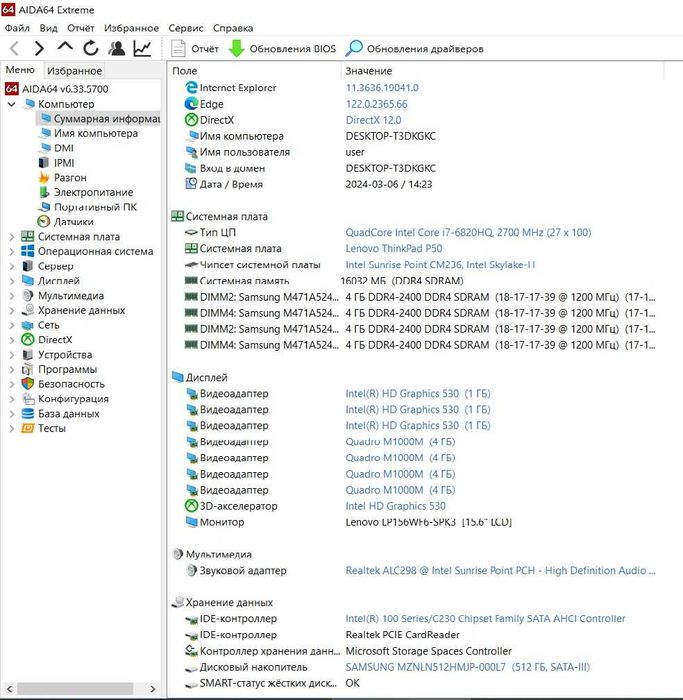This screenshot has height=700, width=683.
Task: Open the Realtek ALC298 audio link
Action: pos(500,571)
